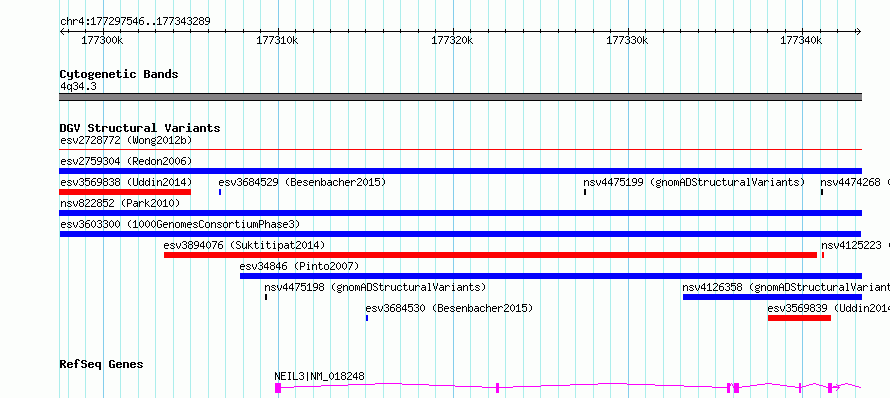Click the long red esv3894076 bar
Image resolution: width=890 pixels, height=398 pixels.
tap(490, 255)
